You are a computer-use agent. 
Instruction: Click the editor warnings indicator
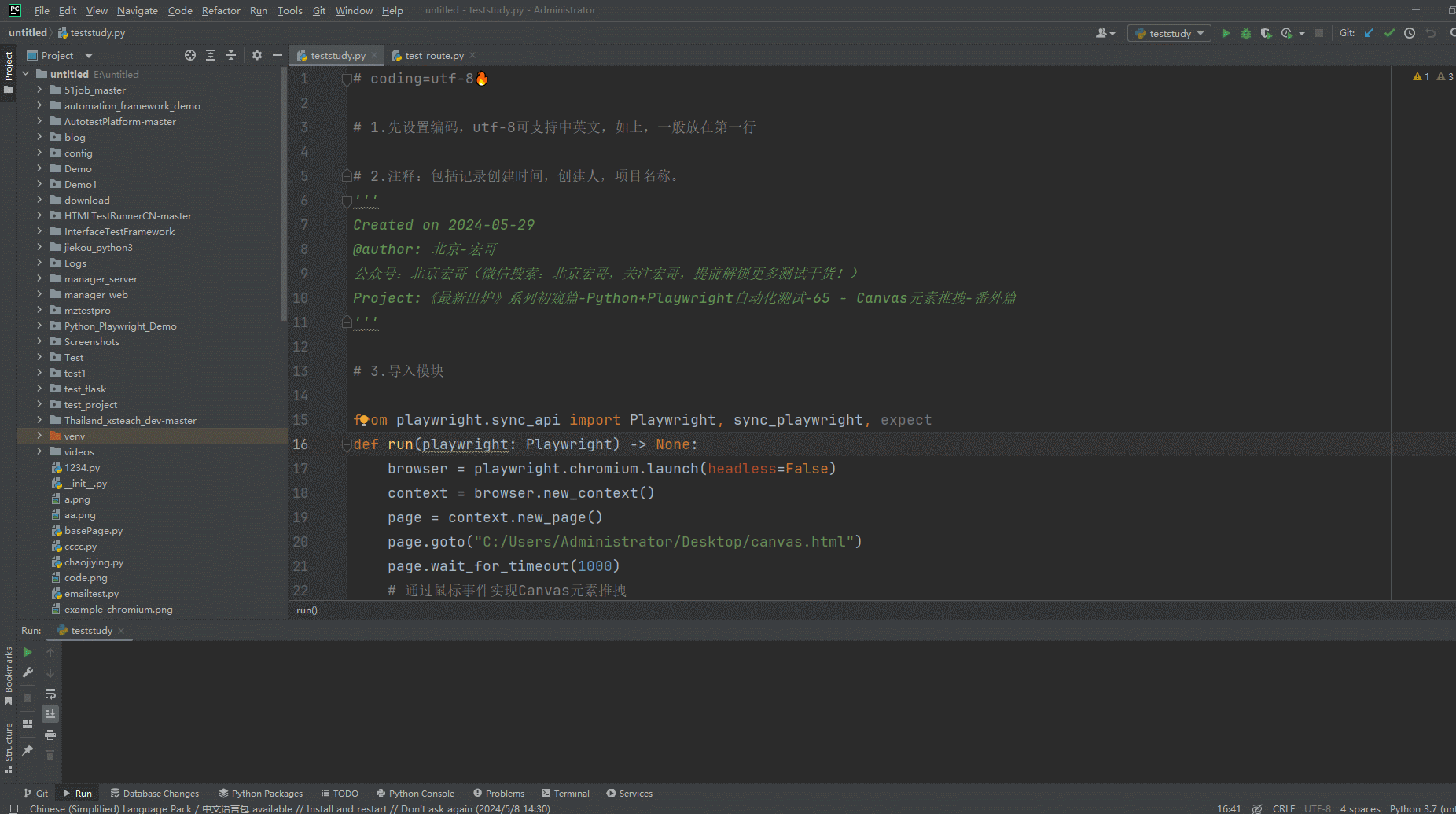pyautogui.click(x=1432, y=76)
